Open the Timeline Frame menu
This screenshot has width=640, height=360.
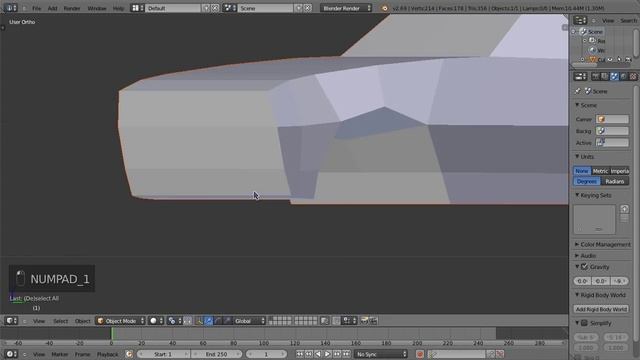pyautogui.click(x=82, y=354)
